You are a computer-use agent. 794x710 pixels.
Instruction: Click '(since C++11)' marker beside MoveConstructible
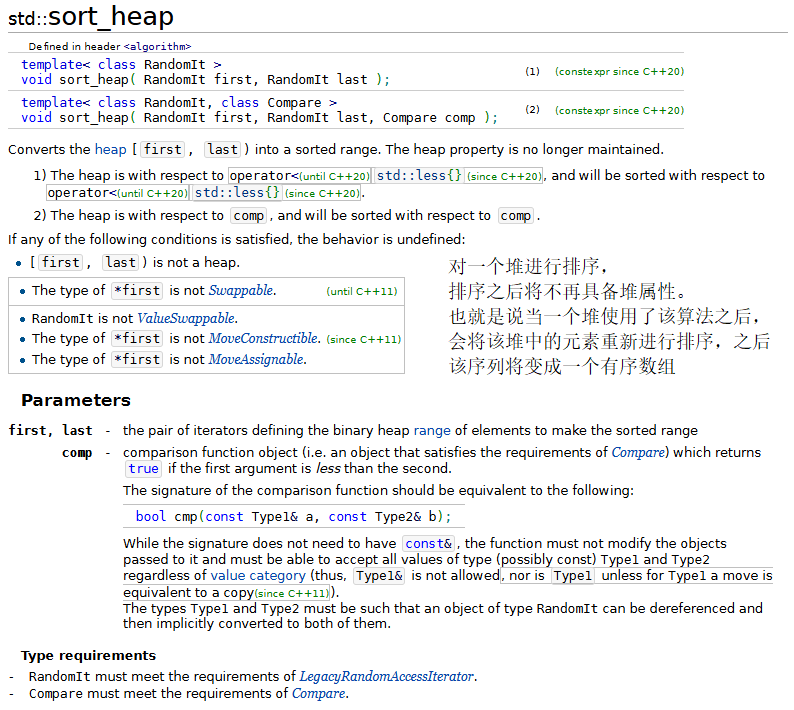pos(364,339)
